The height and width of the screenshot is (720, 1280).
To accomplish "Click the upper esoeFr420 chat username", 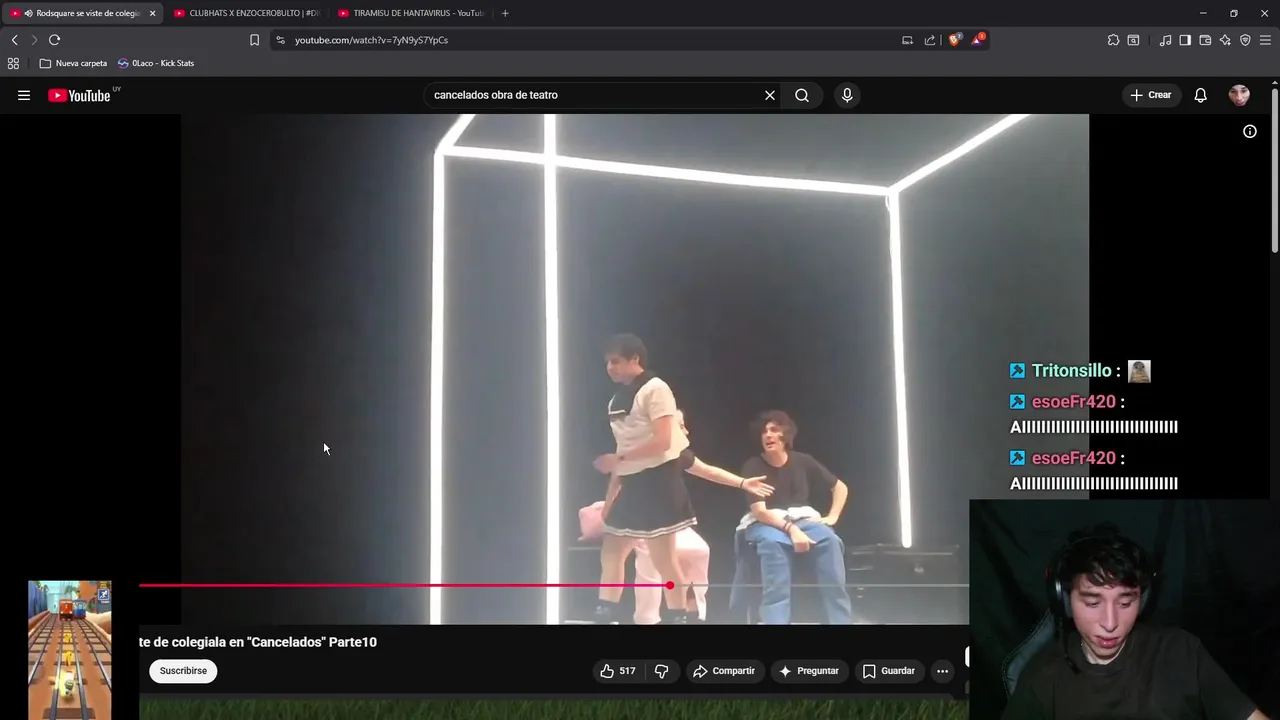I will click(x=1073, y=402).
